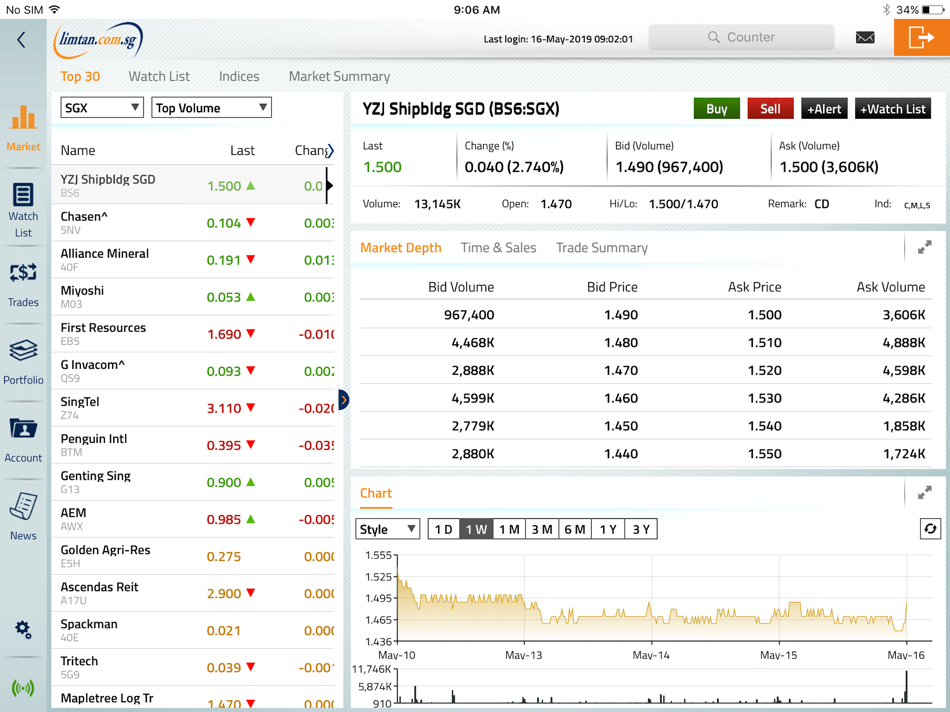Select the Market Depth tab

[x=400, y=248]
